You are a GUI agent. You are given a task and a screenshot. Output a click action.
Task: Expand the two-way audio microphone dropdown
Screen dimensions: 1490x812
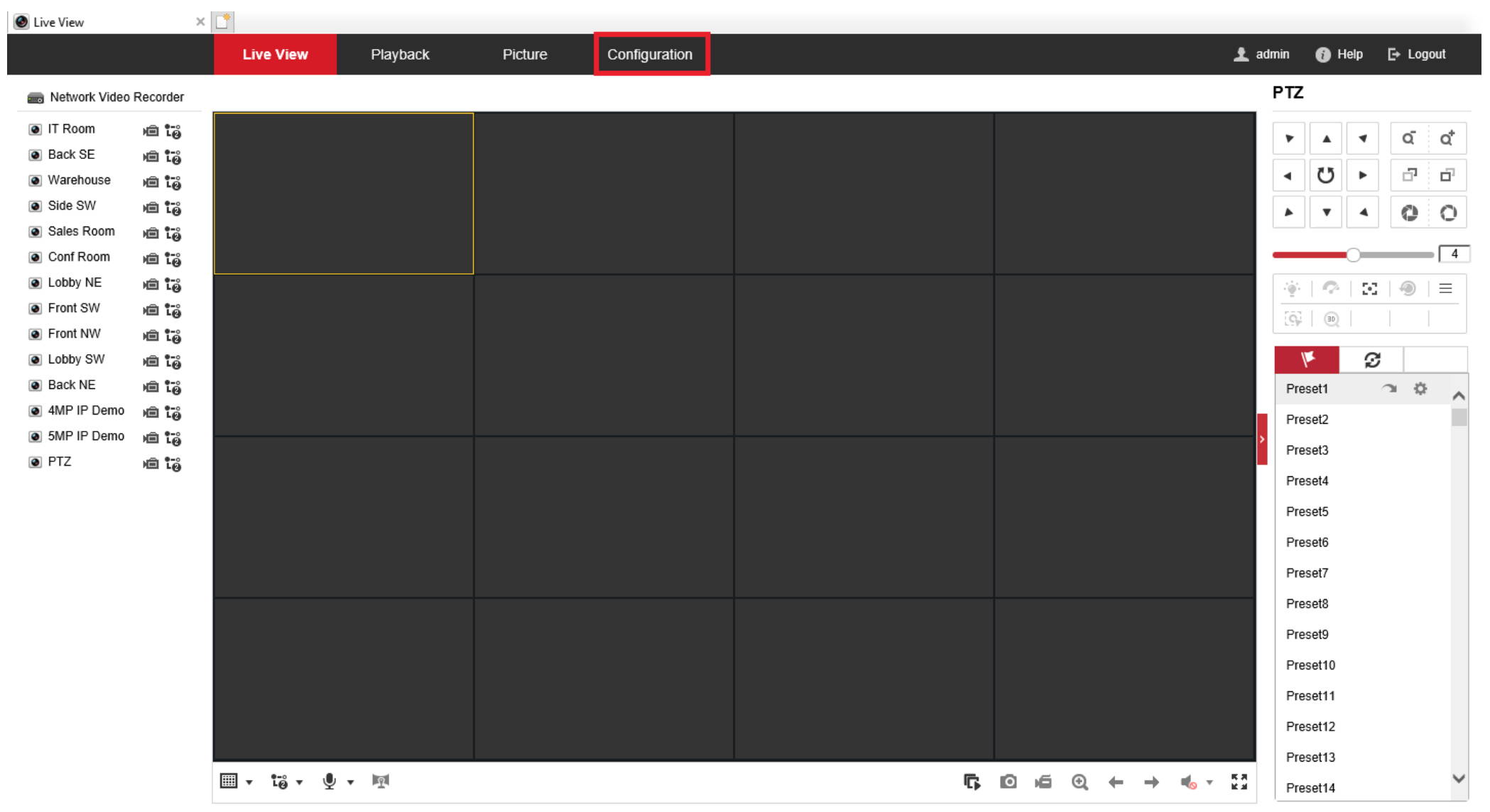click(350, 782)
